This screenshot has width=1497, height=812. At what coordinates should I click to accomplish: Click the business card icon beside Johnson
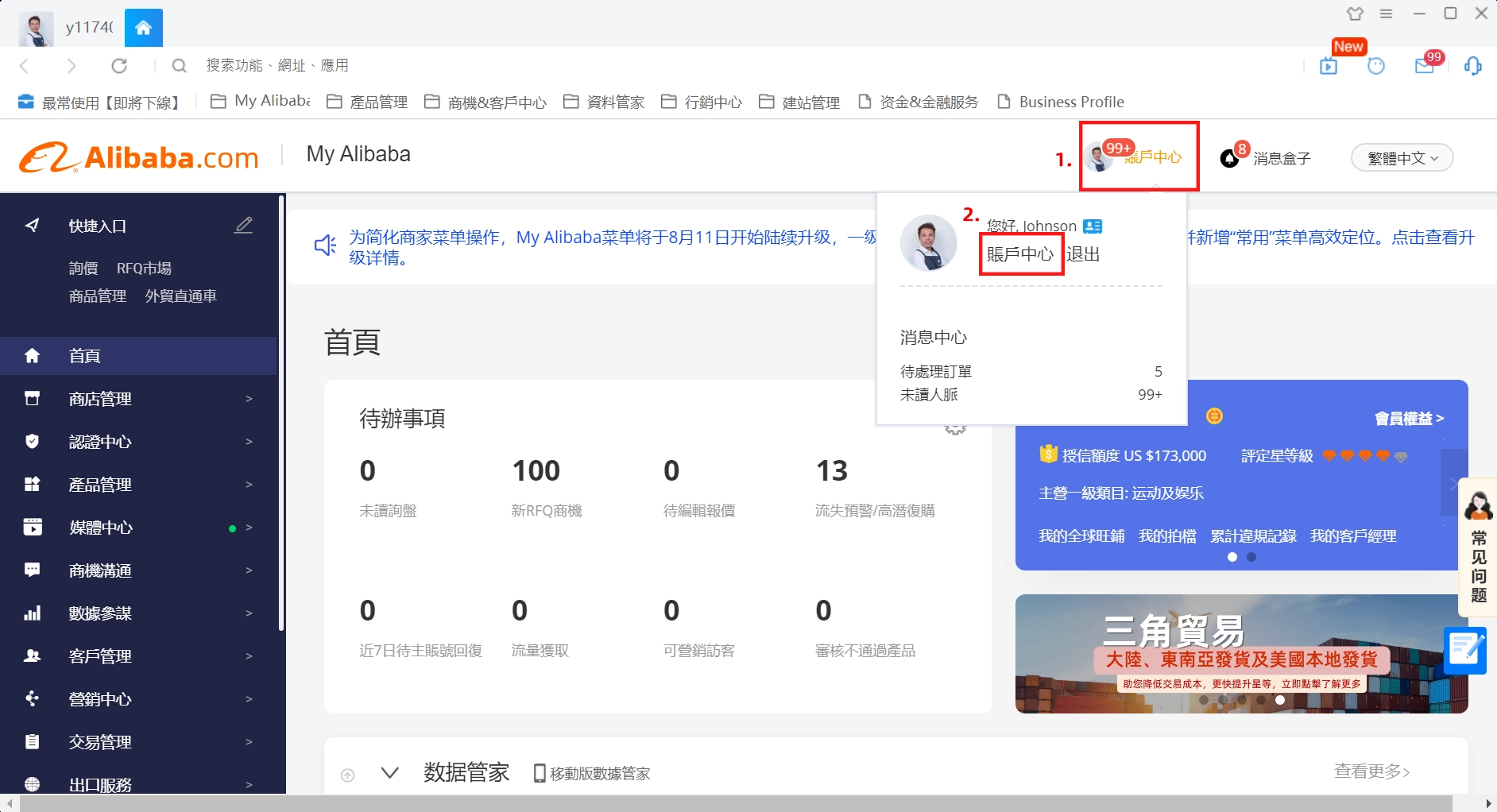(x=1093, y=226)
